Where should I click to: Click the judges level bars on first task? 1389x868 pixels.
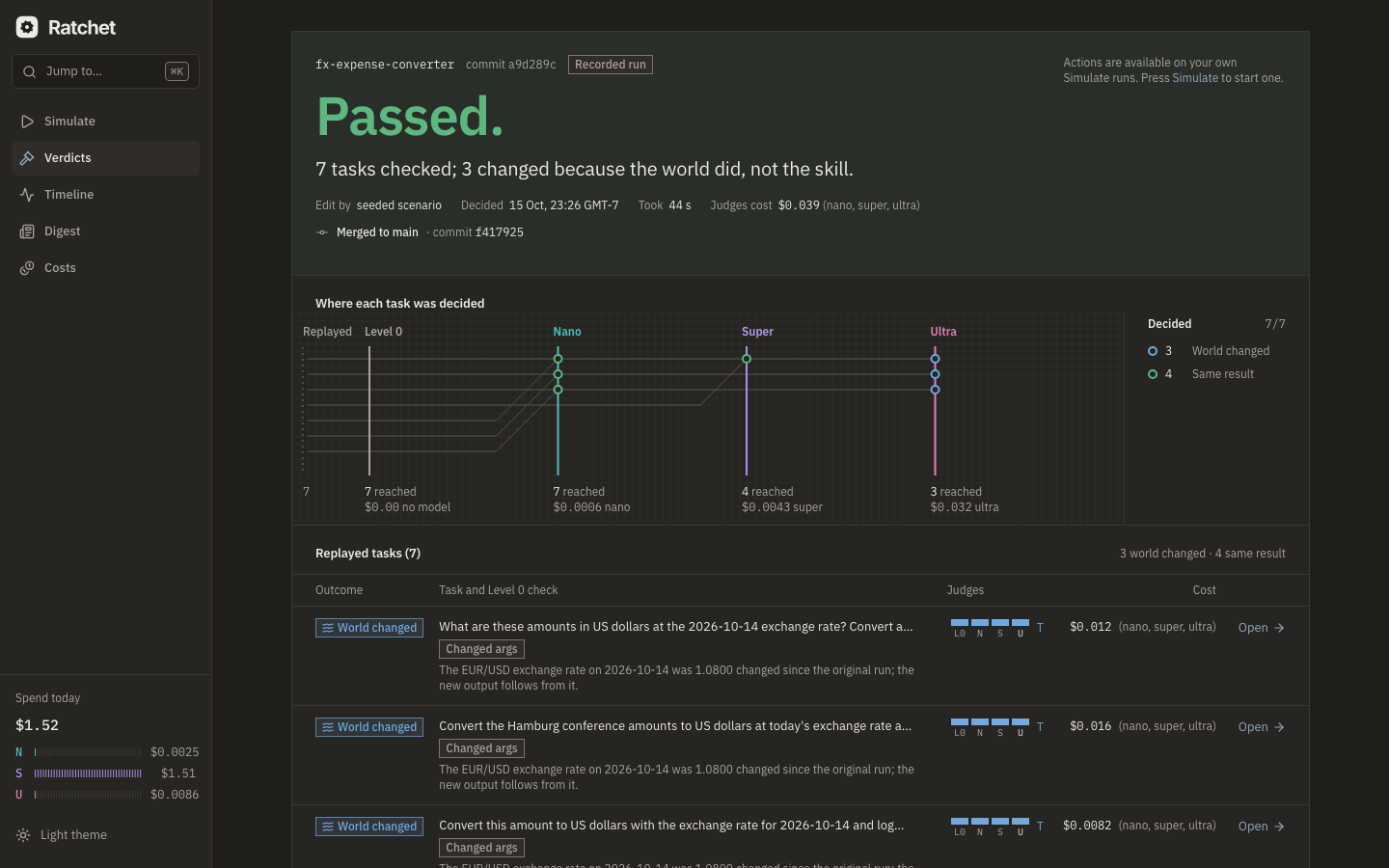[x=990, y=628]
